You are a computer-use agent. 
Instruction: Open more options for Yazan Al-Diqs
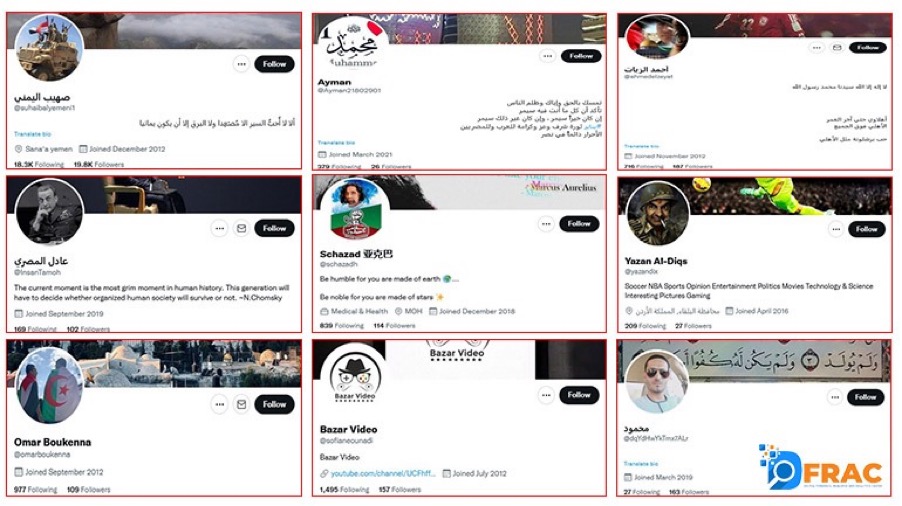[x=836, y=229]
